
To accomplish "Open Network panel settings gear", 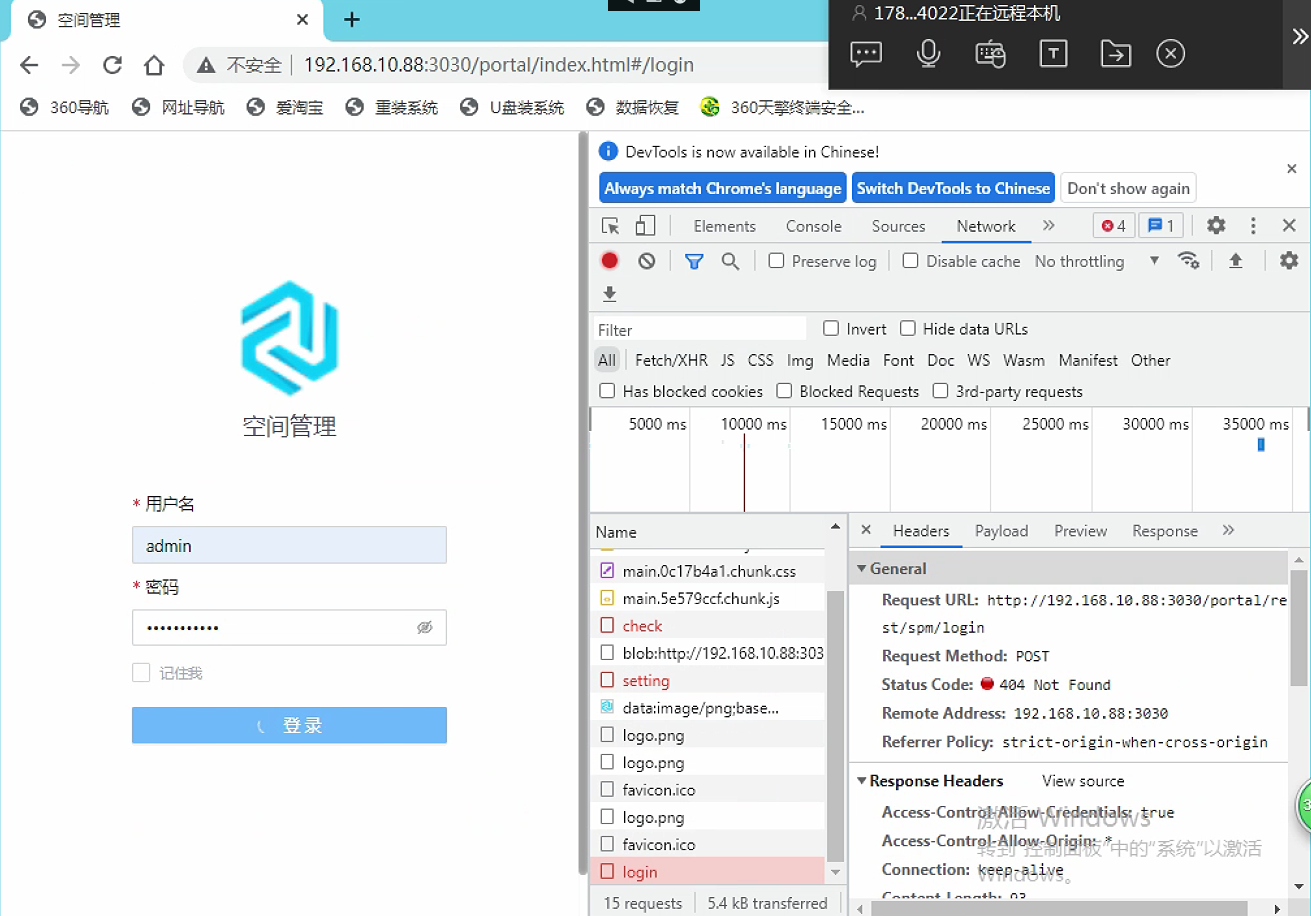I will (1289, 261).
